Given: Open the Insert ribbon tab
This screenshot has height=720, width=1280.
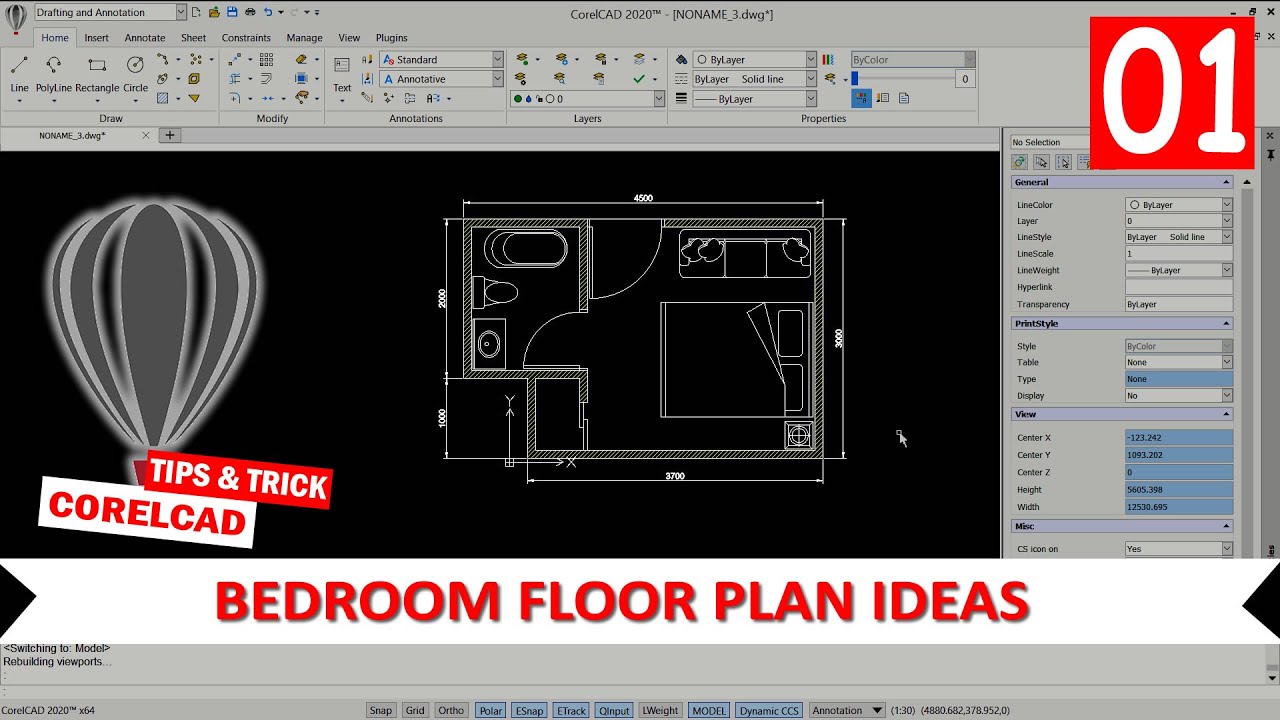Looking at the screenshot, I should (97, 38).
